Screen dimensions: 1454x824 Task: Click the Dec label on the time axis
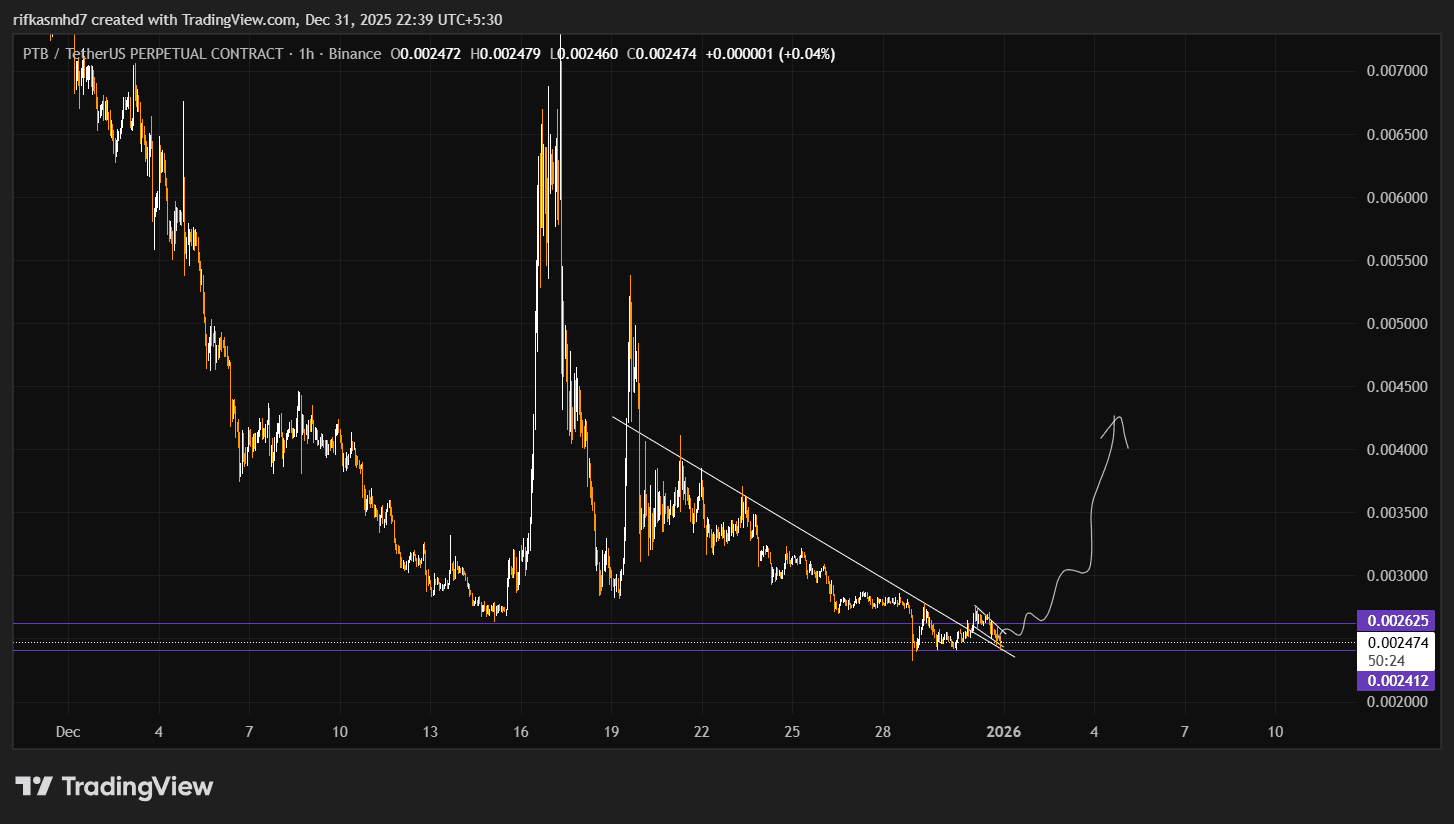68,732
